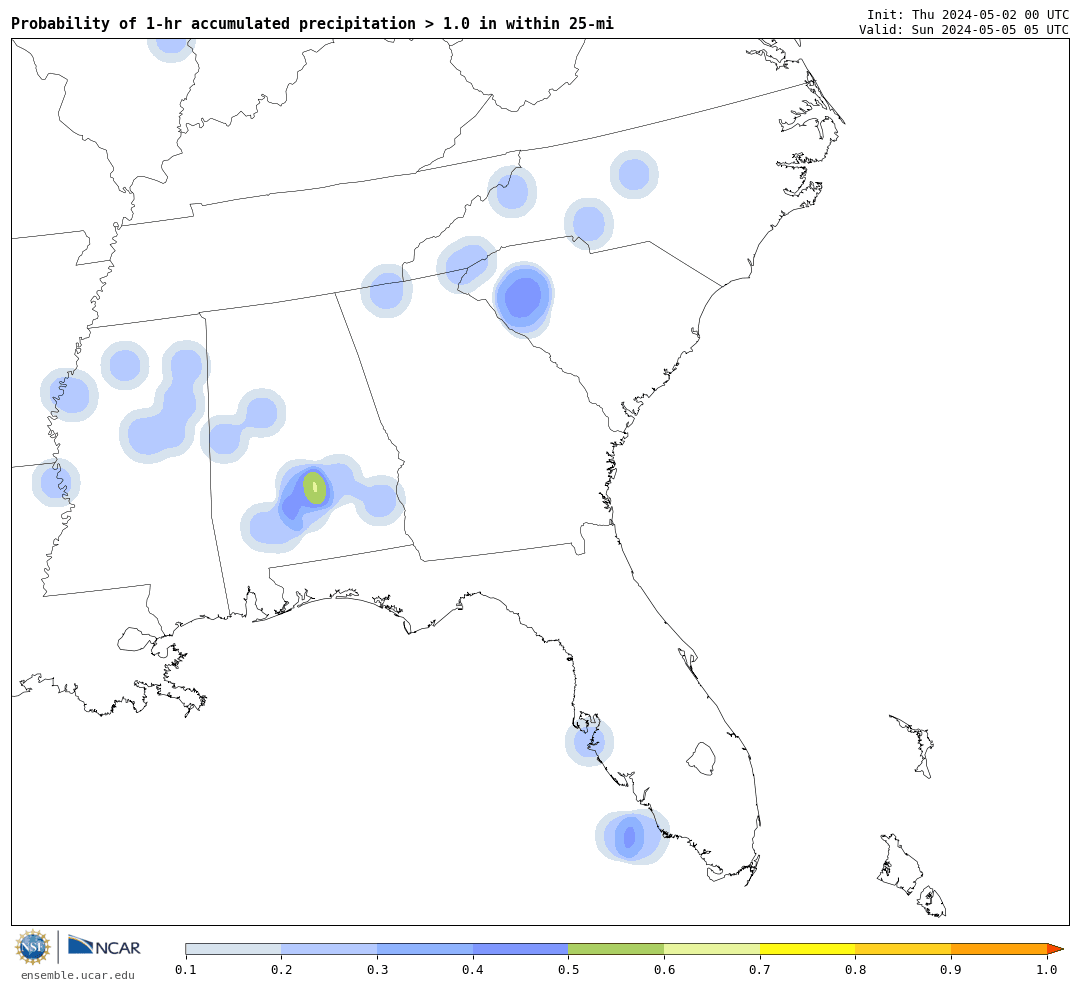Click the 0.5–0.6 green colorbar segment
The width and height of the screenshot is (1080, 988).
[x=616, y=949]
